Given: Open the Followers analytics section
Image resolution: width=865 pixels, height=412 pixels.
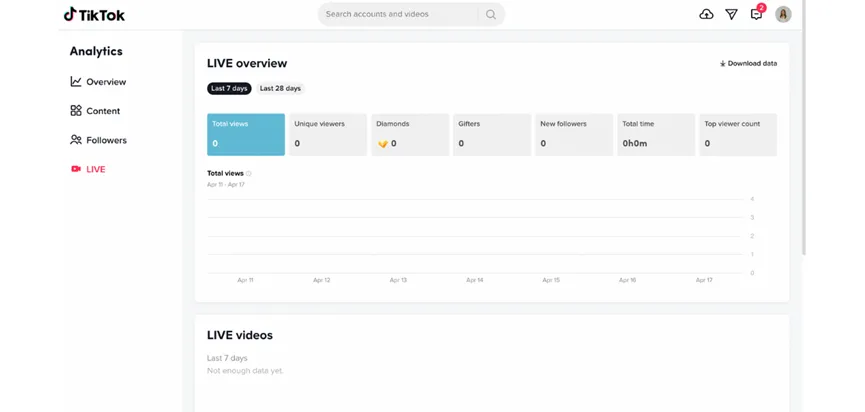Looking at the screenshot, I should point(98,140).
